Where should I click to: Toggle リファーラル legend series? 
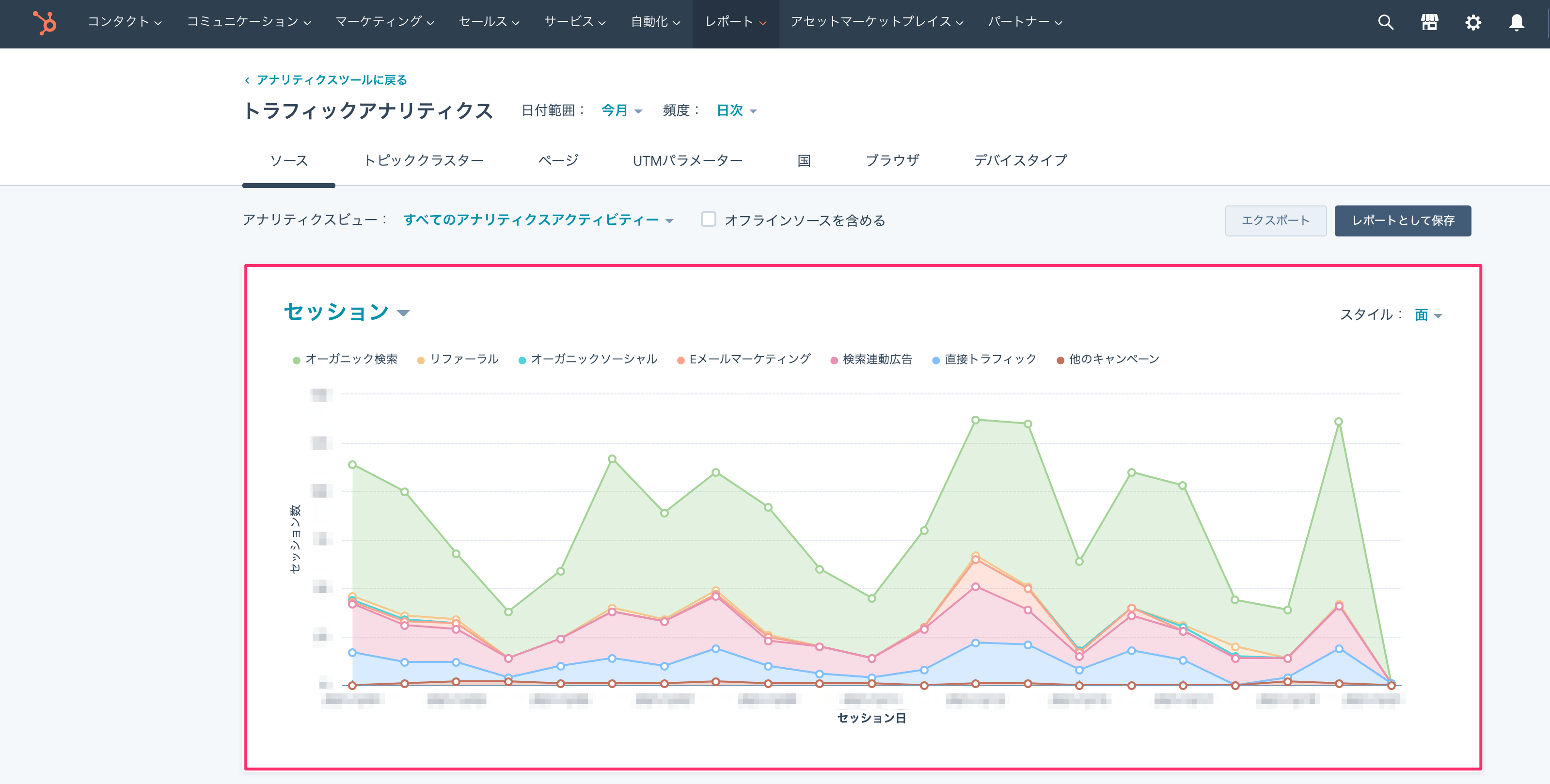pos(458,359)
